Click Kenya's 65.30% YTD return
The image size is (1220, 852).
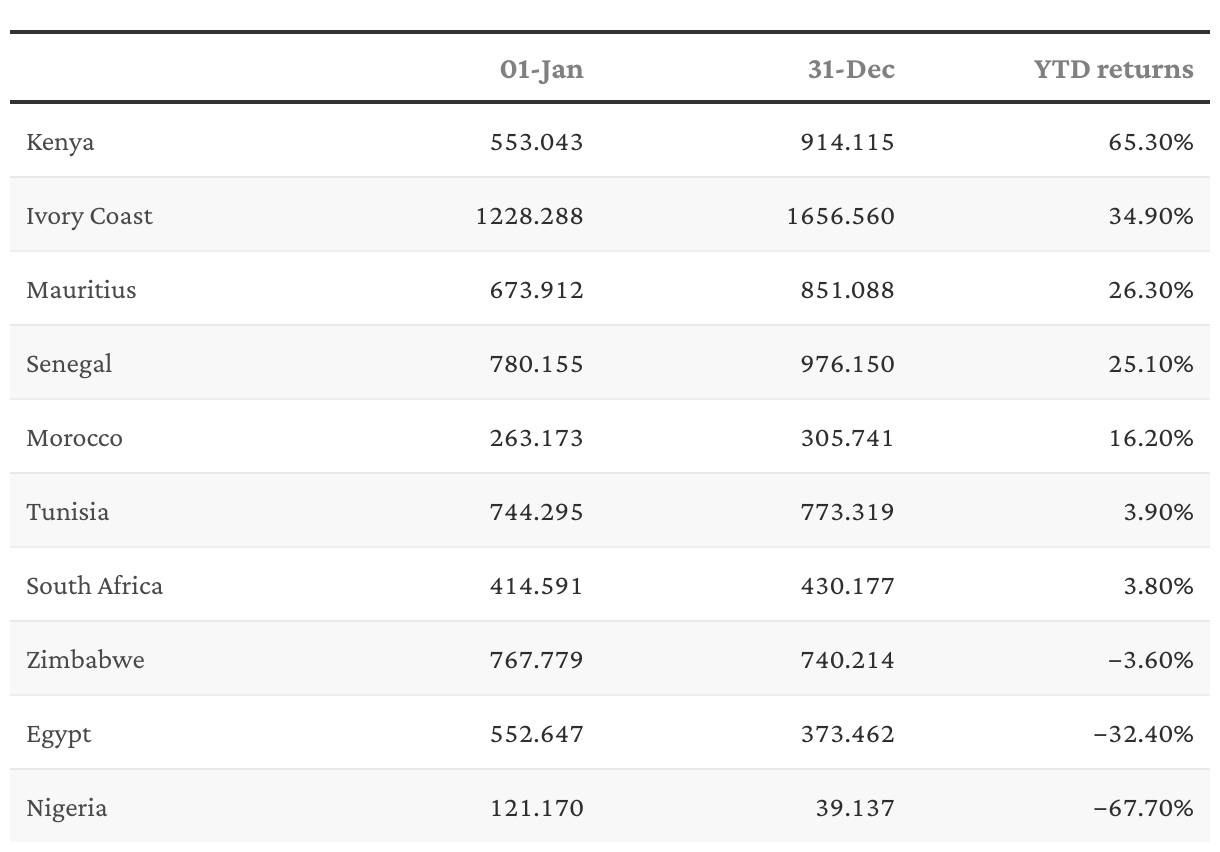[x=1151, y=142]
